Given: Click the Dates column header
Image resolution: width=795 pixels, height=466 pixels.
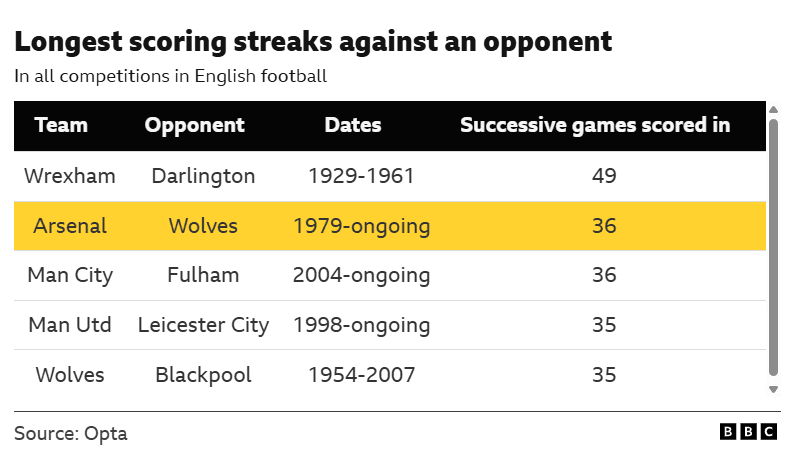Looking at the screenshot, I should (353, 125).
